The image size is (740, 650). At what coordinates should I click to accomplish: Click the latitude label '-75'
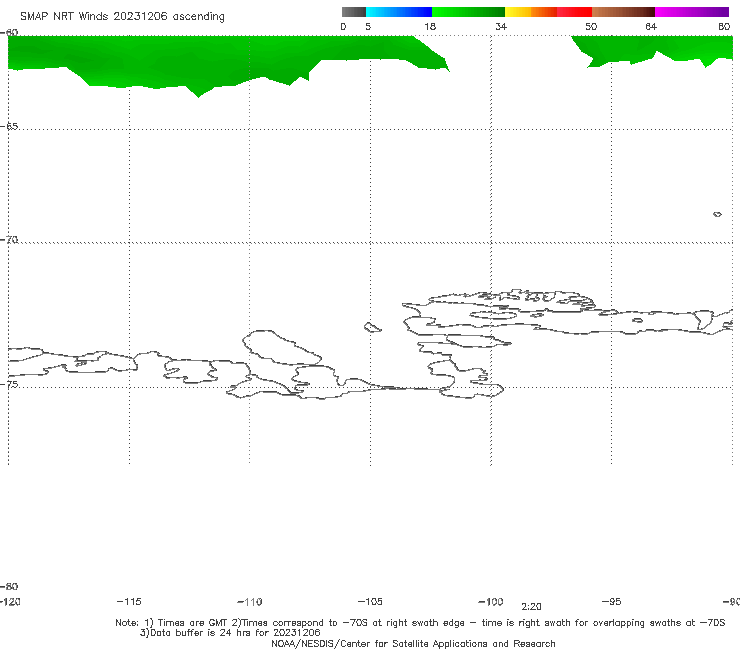pos(9,384)
